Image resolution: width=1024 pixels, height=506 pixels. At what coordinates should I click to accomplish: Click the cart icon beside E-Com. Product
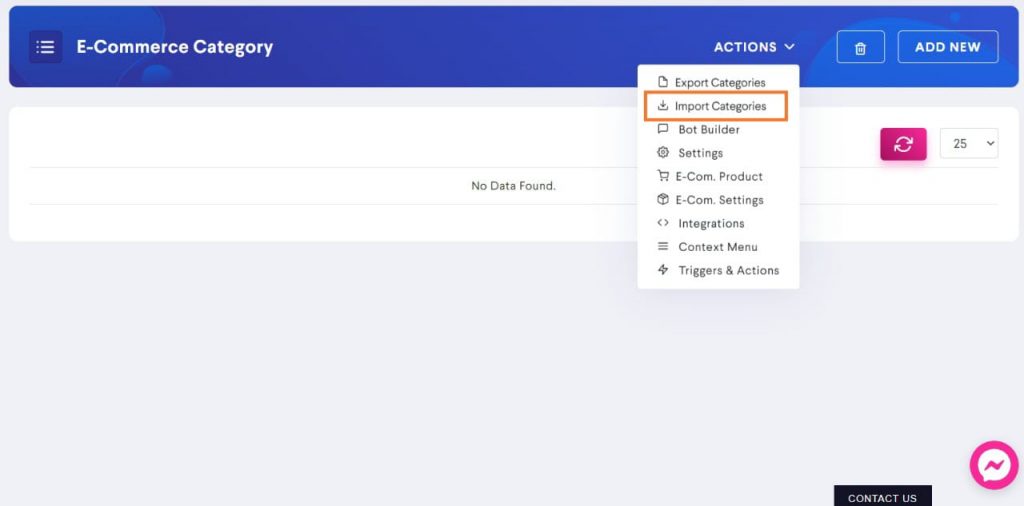pyautogui.click(x=663, y=176)
